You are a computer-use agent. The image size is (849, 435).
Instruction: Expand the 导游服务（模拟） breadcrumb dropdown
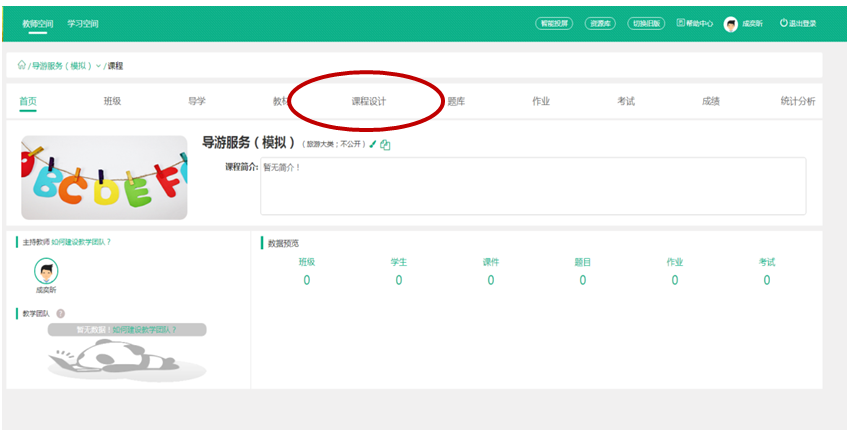(98, 66)
